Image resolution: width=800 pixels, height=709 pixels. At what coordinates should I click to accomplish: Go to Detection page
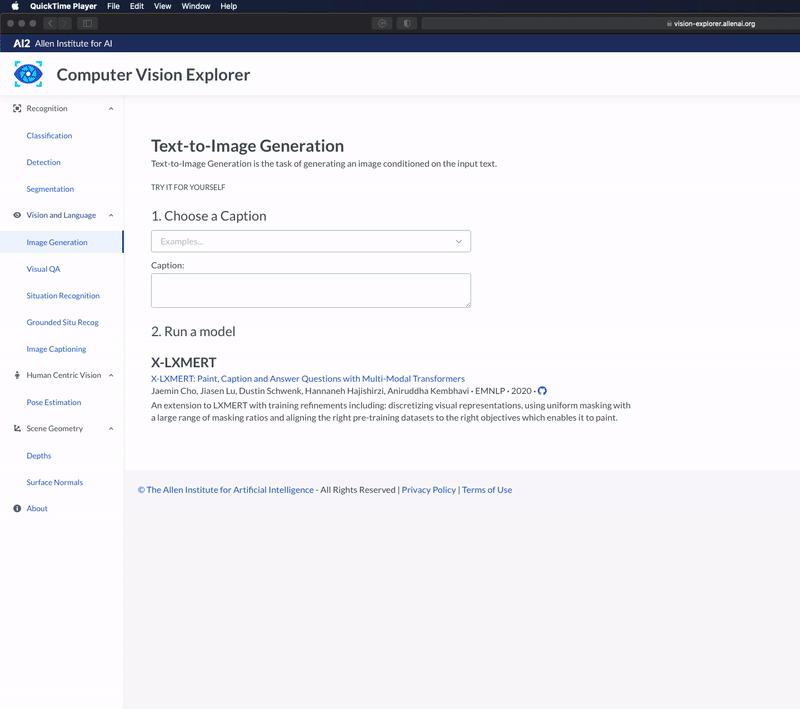(x=43, y=162)
